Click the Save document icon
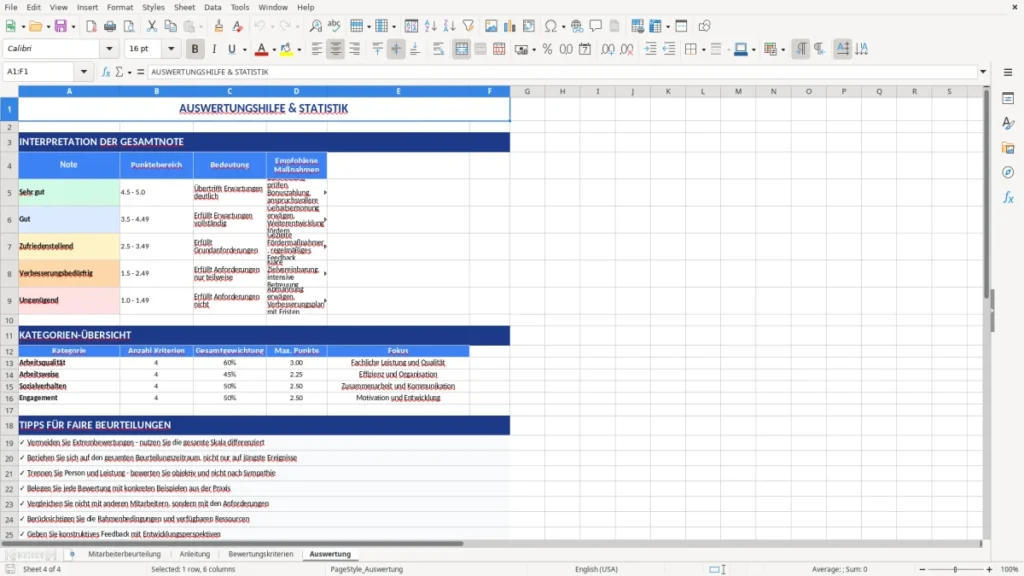This screenshot has height=576, width=1024. pos(61,26)
